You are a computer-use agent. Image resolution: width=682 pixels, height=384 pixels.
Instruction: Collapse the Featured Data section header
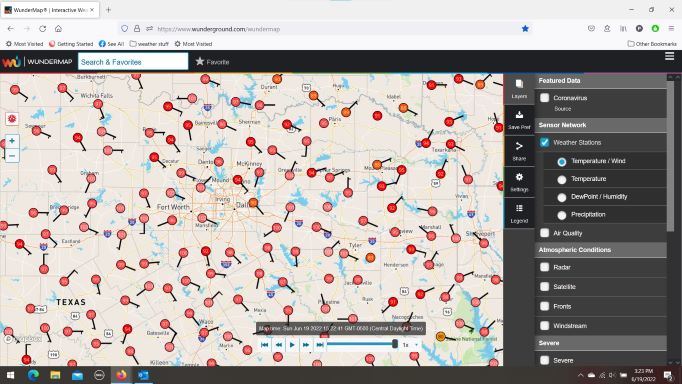pyautogui.click(x=601, y=81)
